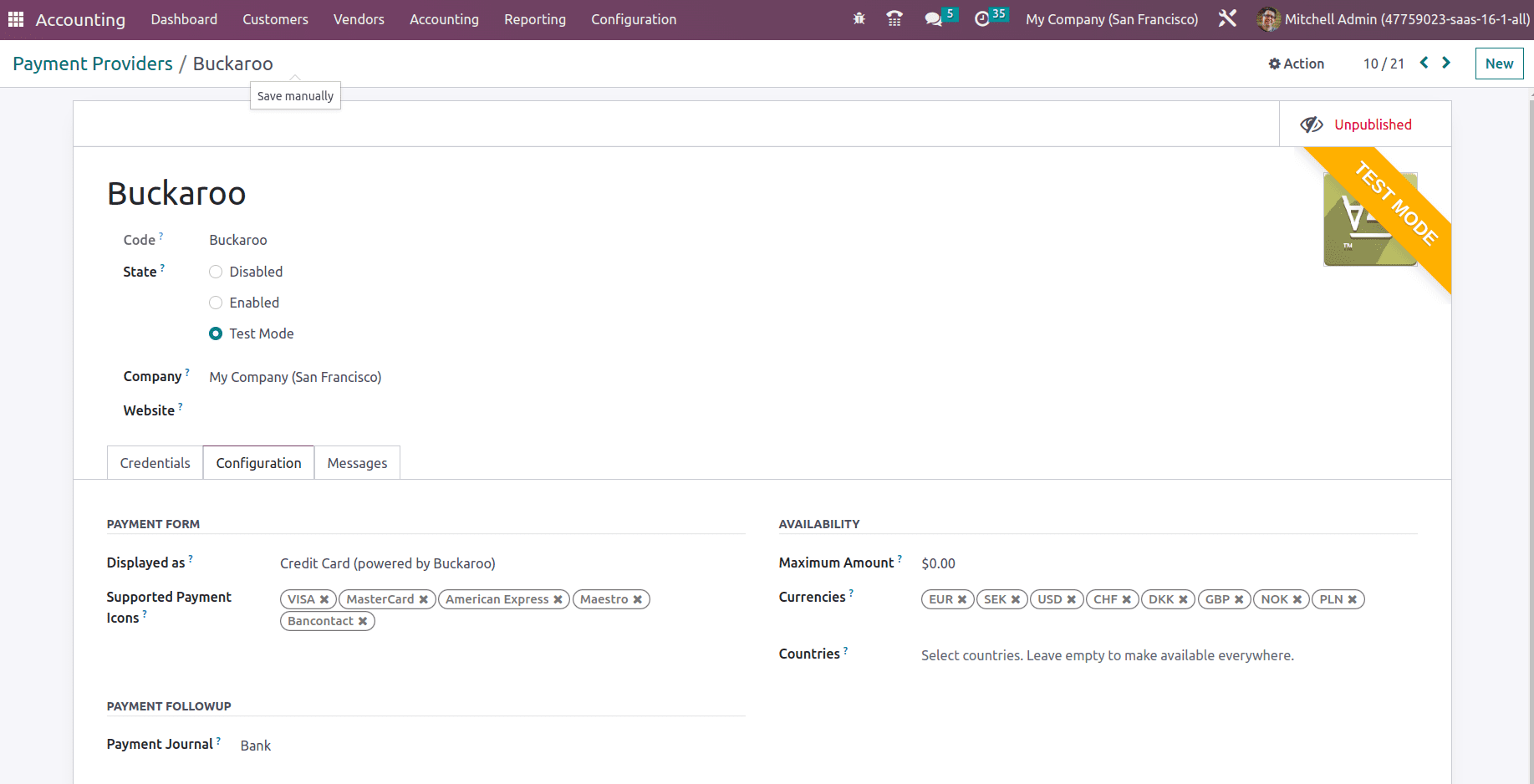Click the Buckaroo provider logo image
Image resolution: width=1534 pixels, height=784 pixels.
pyautogui.click(x=1370, y=219)
